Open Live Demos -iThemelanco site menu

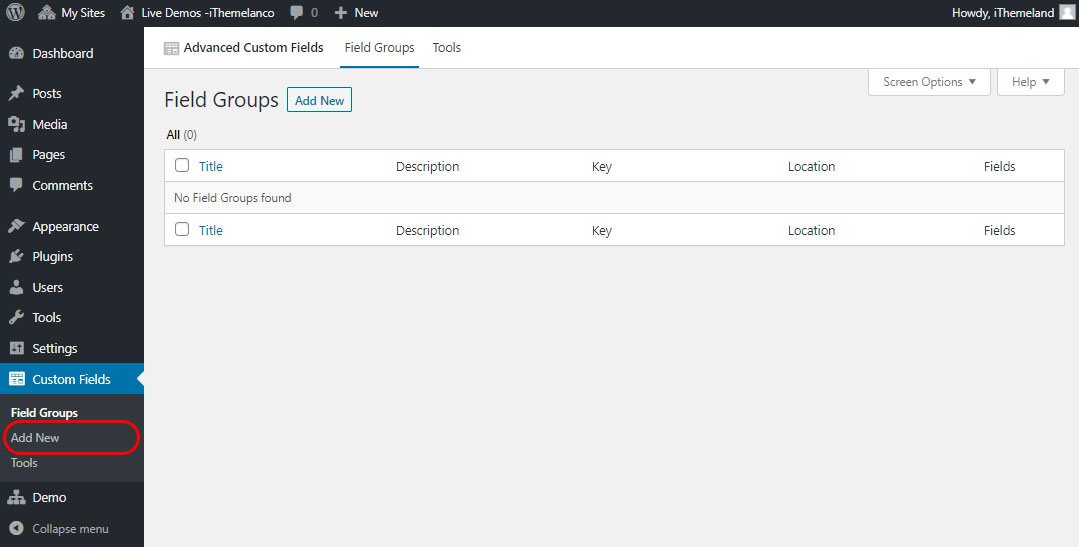click(x=197, y=12)
